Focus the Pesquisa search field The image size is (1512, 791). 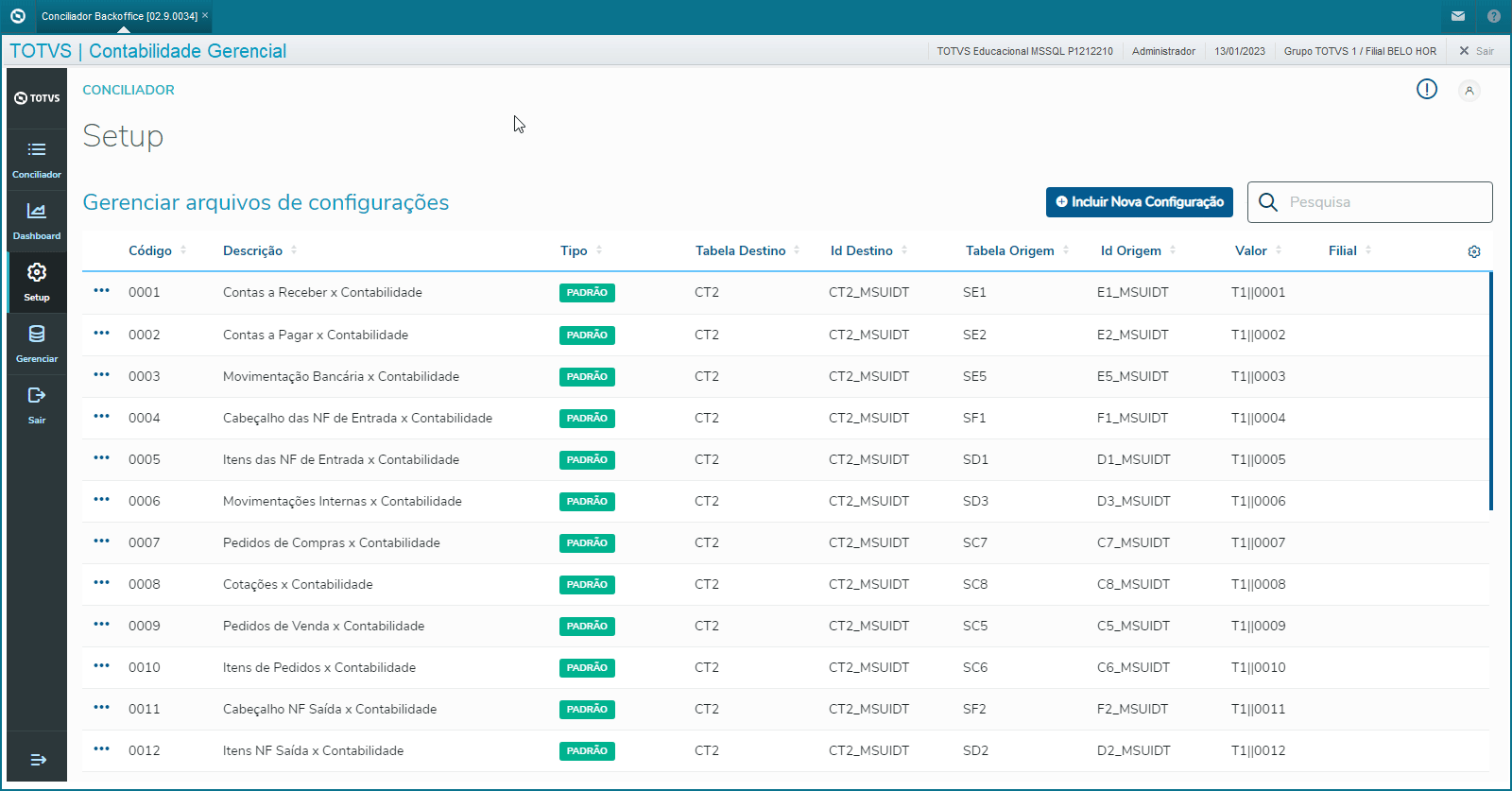[x=1370, y=202]
